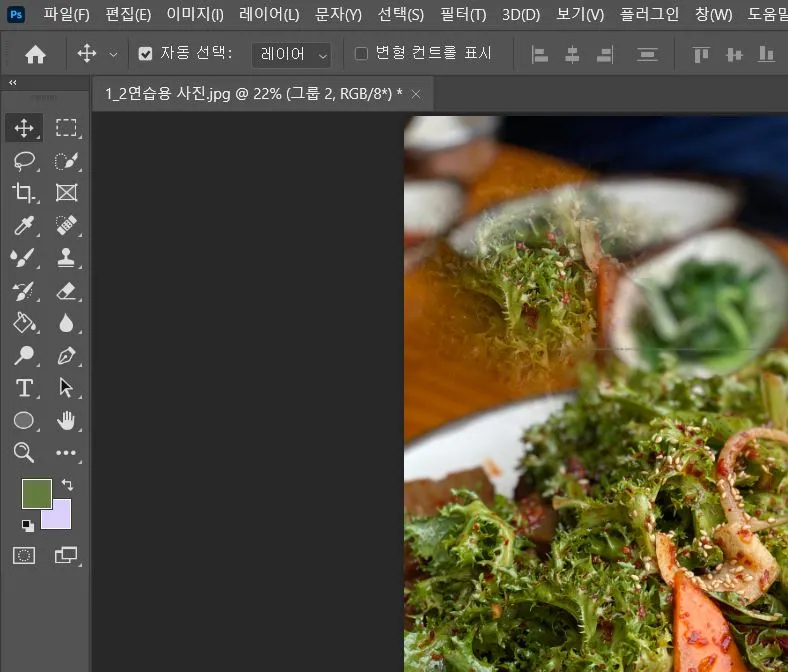Open the 3D(D) menu

tap(521, 14)
